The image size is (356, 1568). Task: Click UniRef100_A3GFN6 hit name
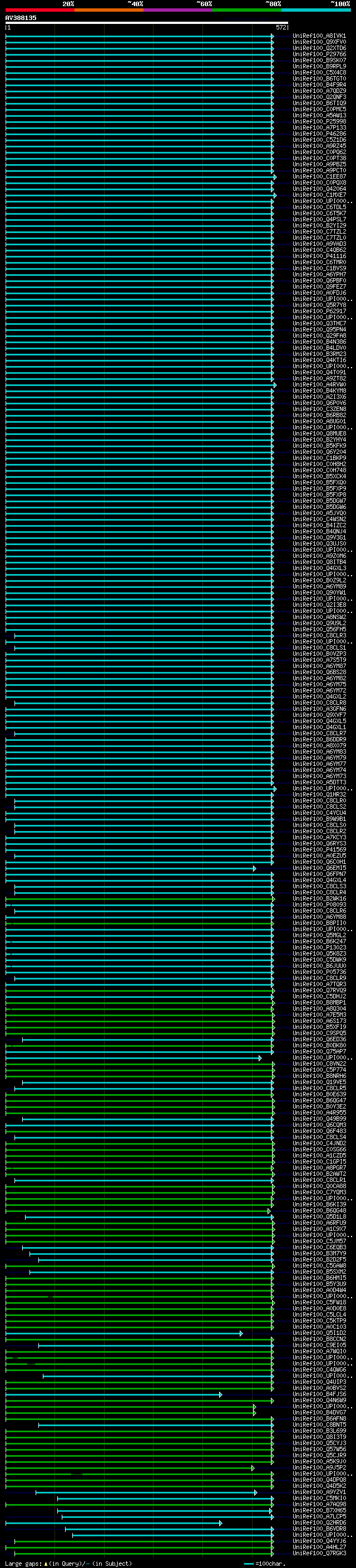pos(319,709)
